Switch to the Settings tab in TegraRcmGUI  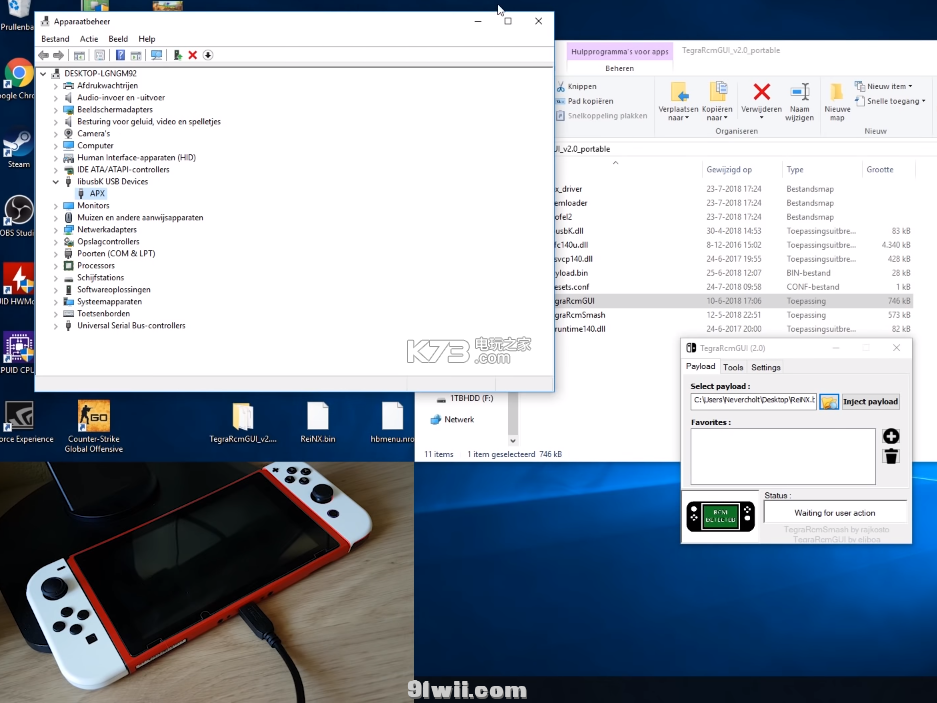[x=765, y=367]
